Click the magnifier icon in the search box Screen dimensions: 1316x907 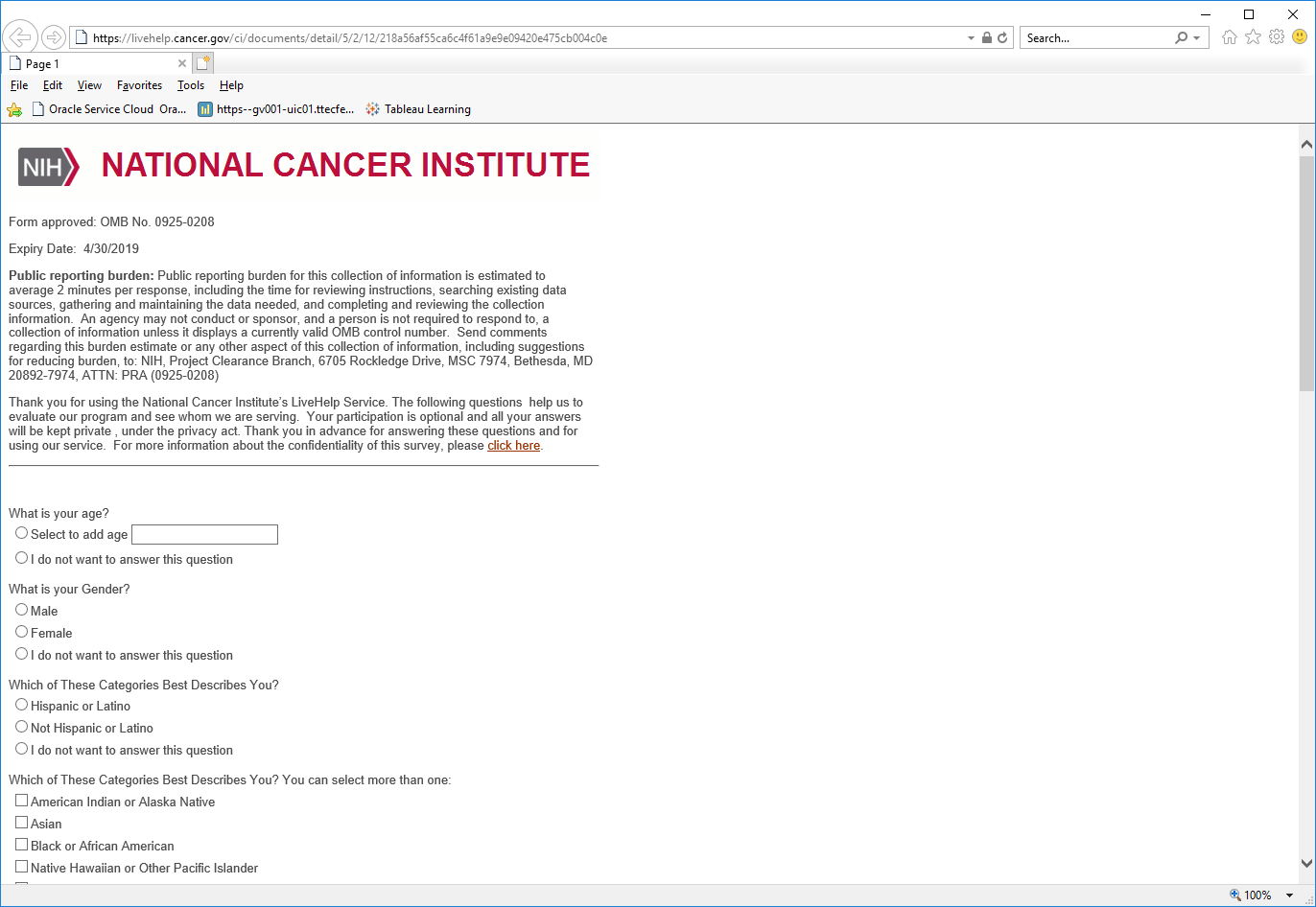point(1181,38)
